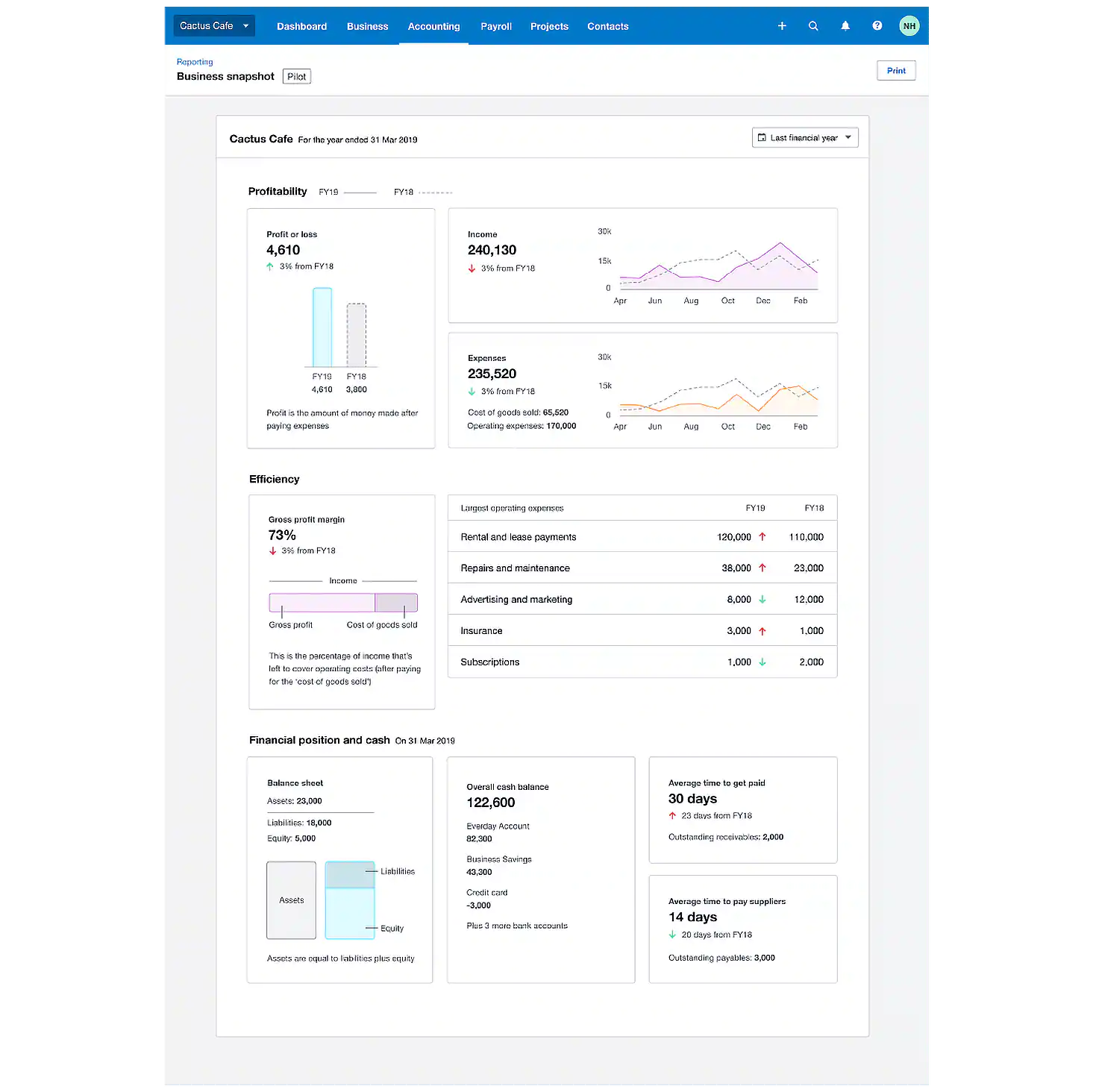Click the NH profile avatar

909,25
